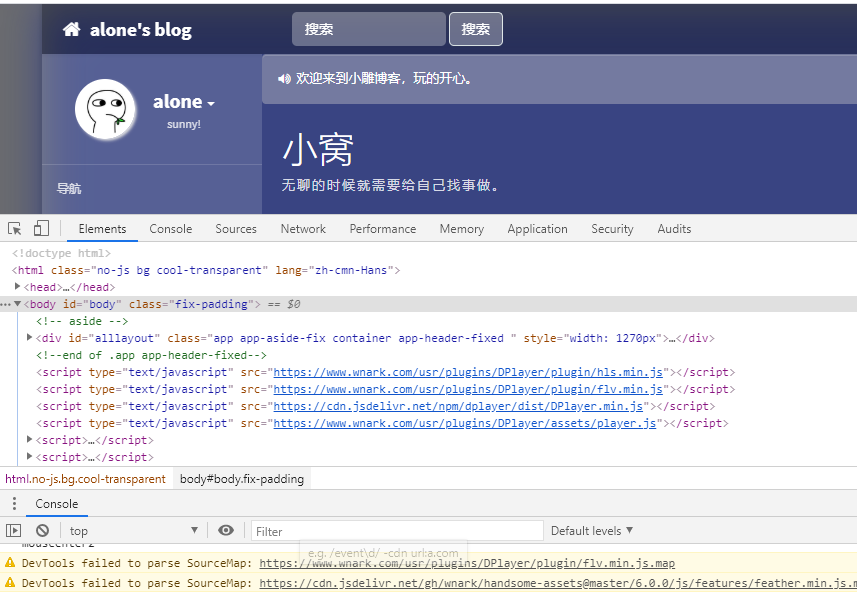857x595 pixels.
Task: Expand the alllayout div node
Action: point(30,338)
